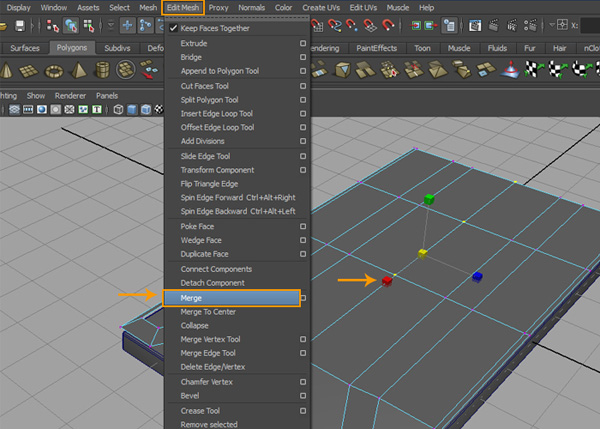Open the Normals menu

click(251, 8)
